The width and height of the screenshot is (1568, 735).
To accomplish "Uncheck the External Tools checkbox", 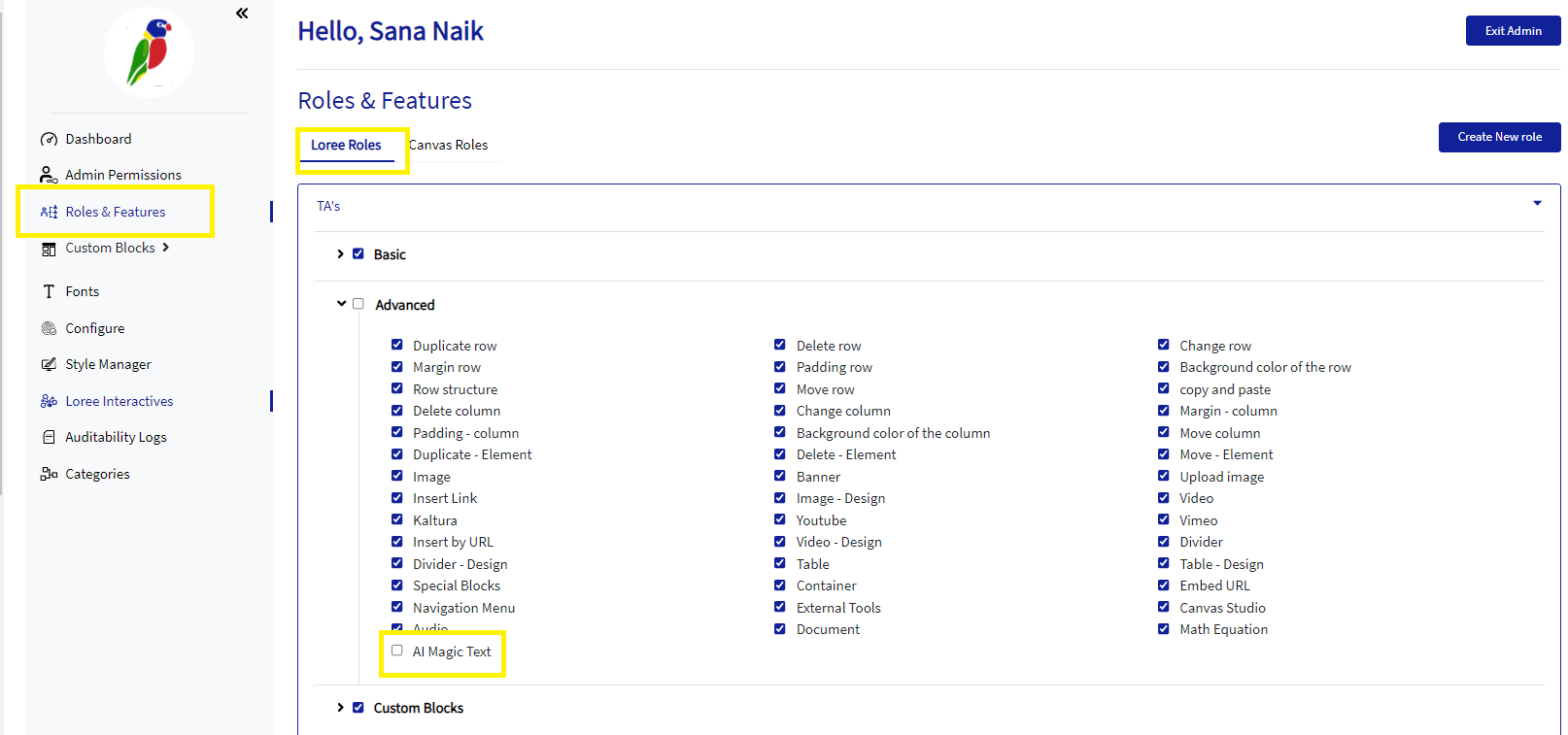I will pos(780,607).
